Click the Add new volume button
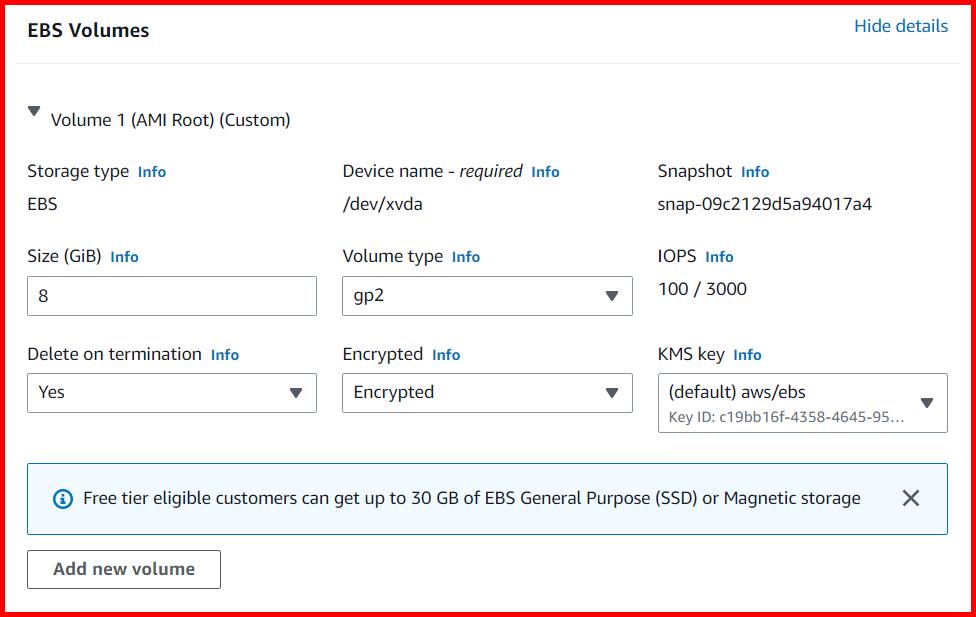976x617 pixels. [x=123, y=569]
